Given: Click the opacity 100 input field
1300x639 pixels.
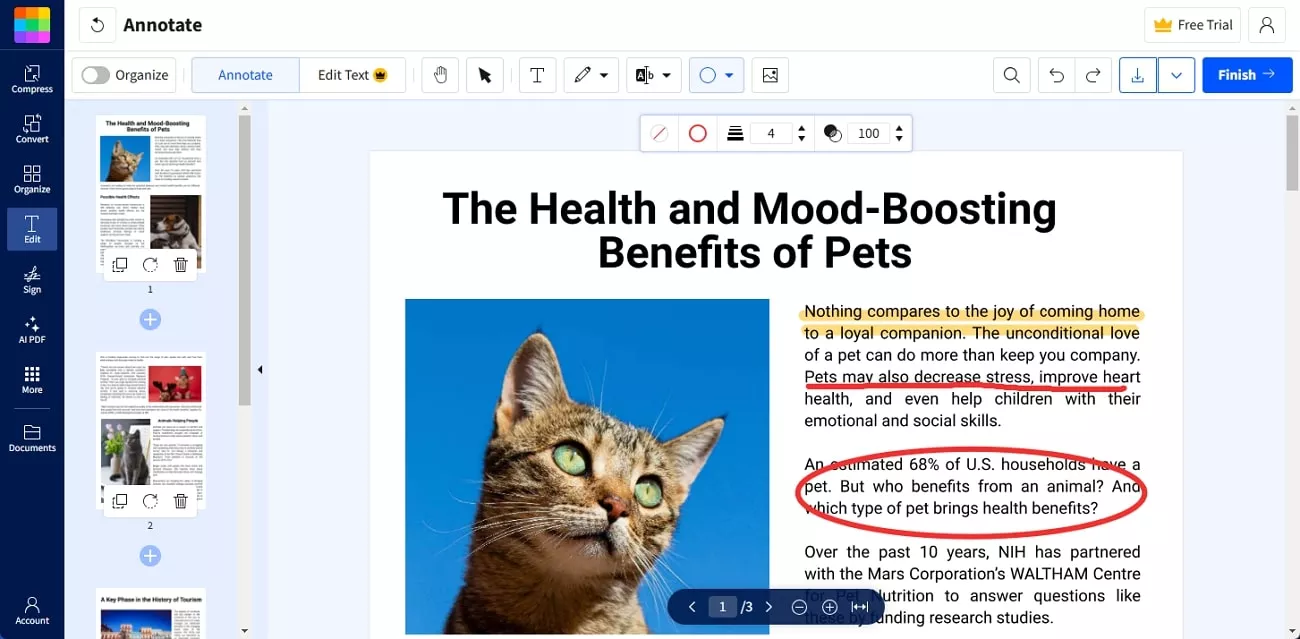Looking at the screenshot, I should coord(868,133).
